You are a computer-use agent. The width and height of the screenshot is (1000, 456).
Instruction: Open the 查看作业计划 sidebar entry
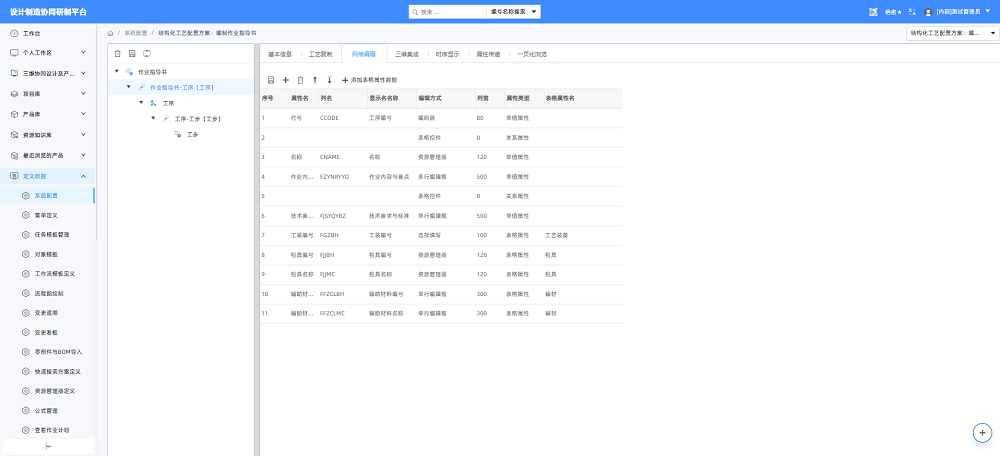(x=52, y=430)
